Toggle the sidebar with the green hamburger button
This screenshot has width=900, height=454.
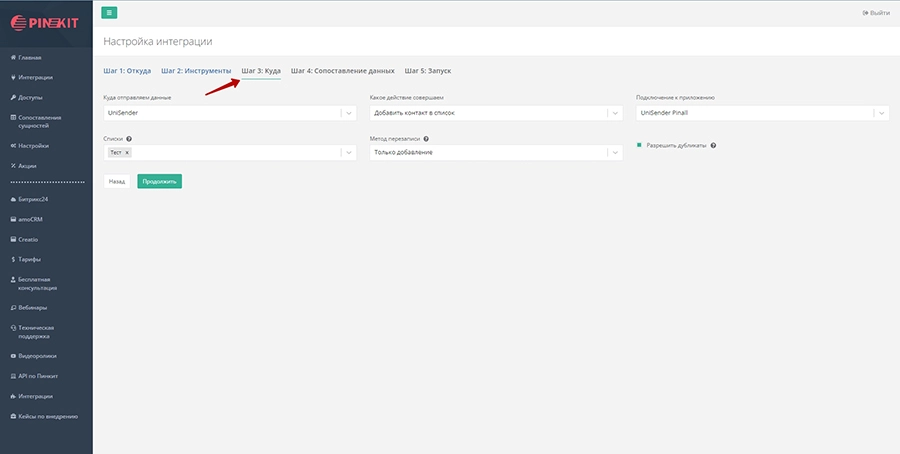click(x=110, y=13)
